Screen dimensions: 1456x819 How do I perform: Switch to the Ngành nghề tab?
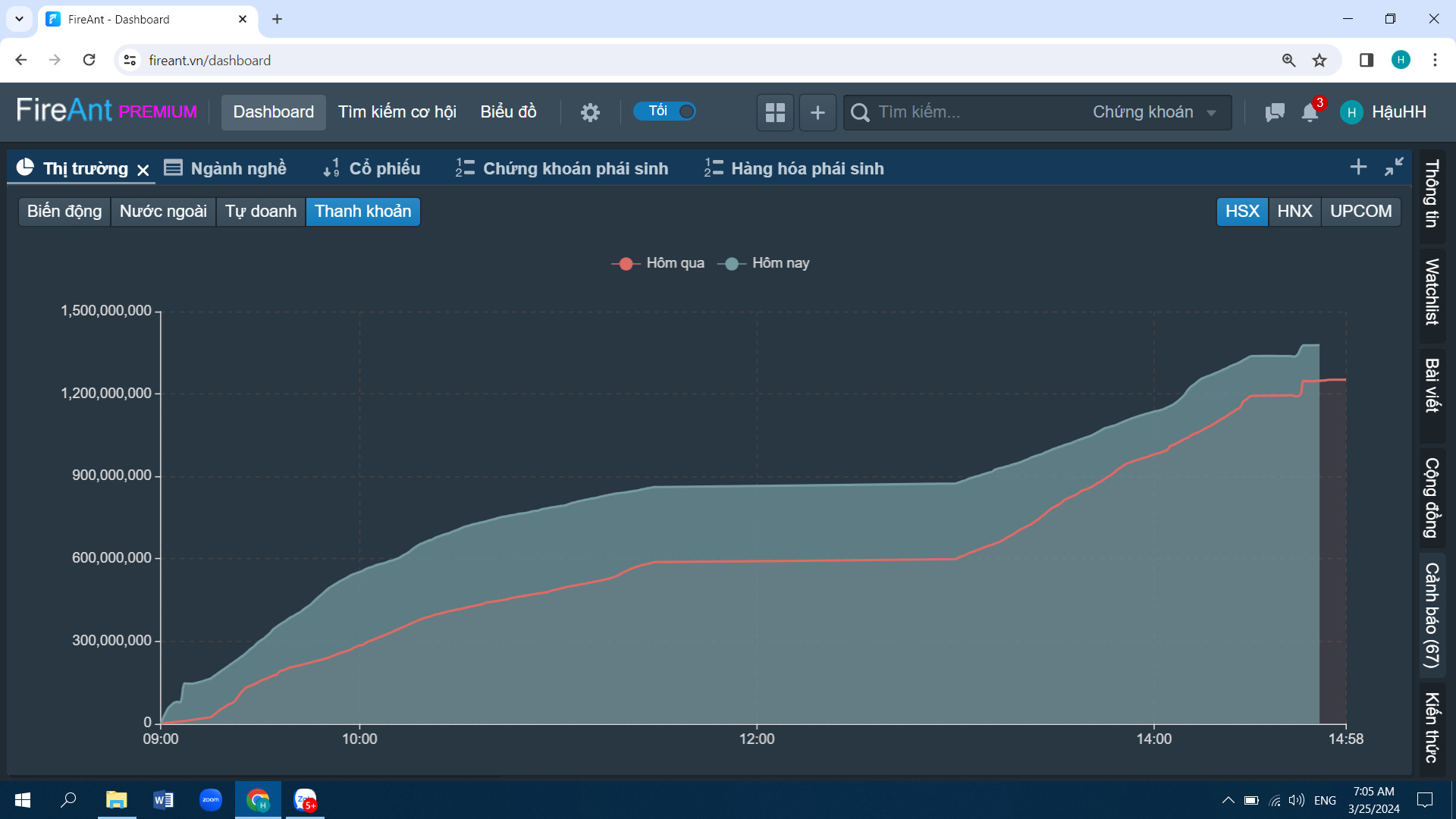click(x=226, y=168)
